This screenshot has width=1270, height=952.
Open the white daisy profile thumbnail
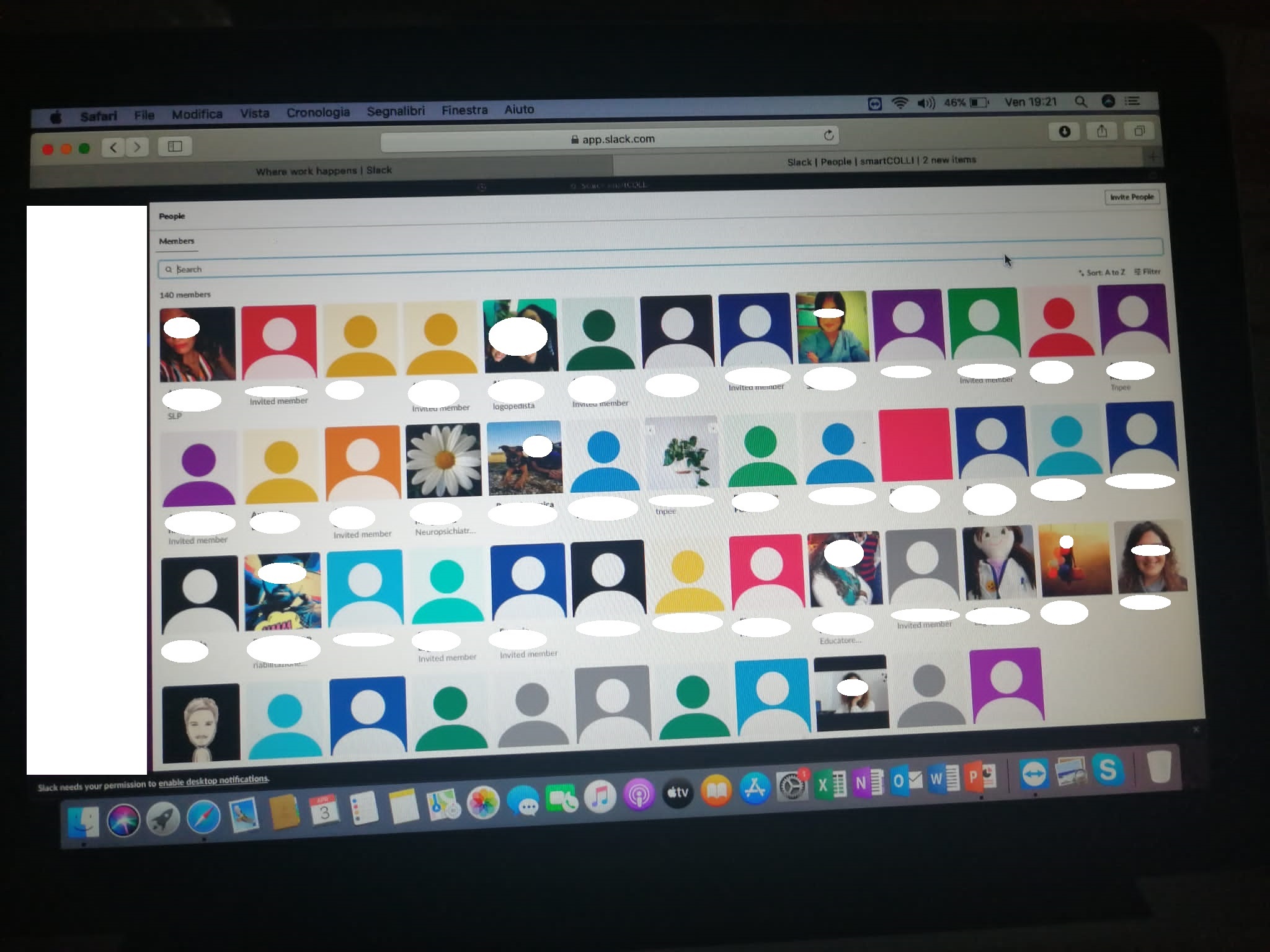click(x=443, y=460)
